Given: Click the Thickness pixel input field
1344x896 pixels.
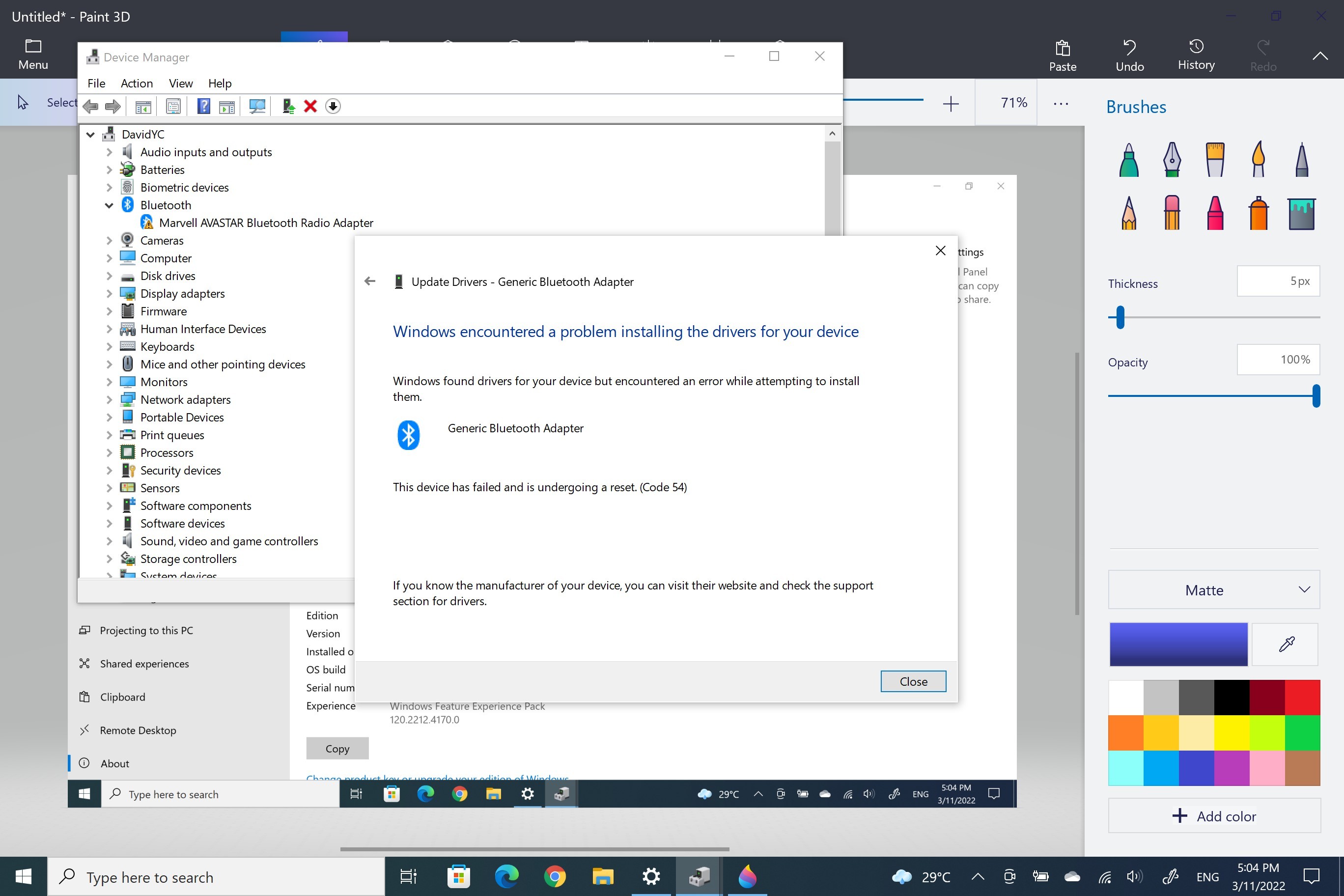Looking at the screenshot, I should [1278, 281].
